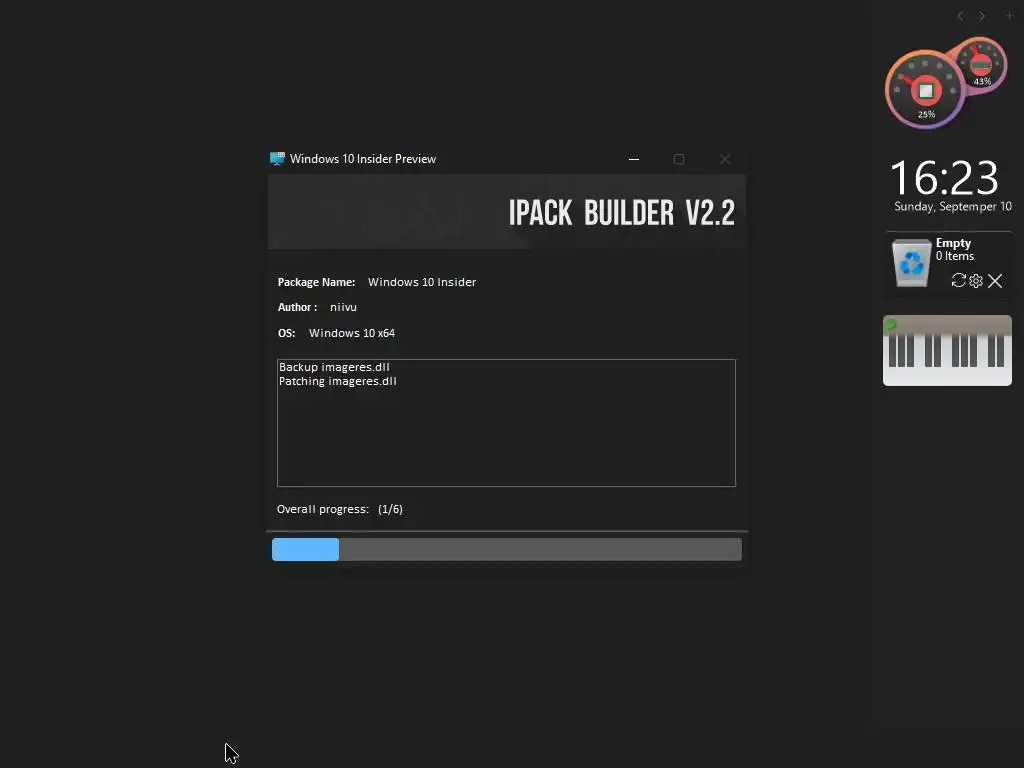Click the installation log text box
Viewport: 1024px width, 768px height.
click(506, 423)
